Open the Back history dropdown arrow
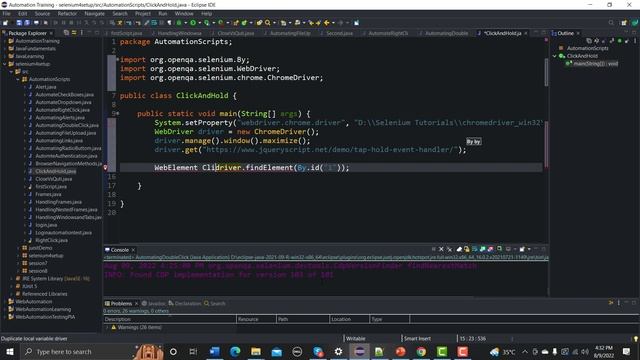 333,23
